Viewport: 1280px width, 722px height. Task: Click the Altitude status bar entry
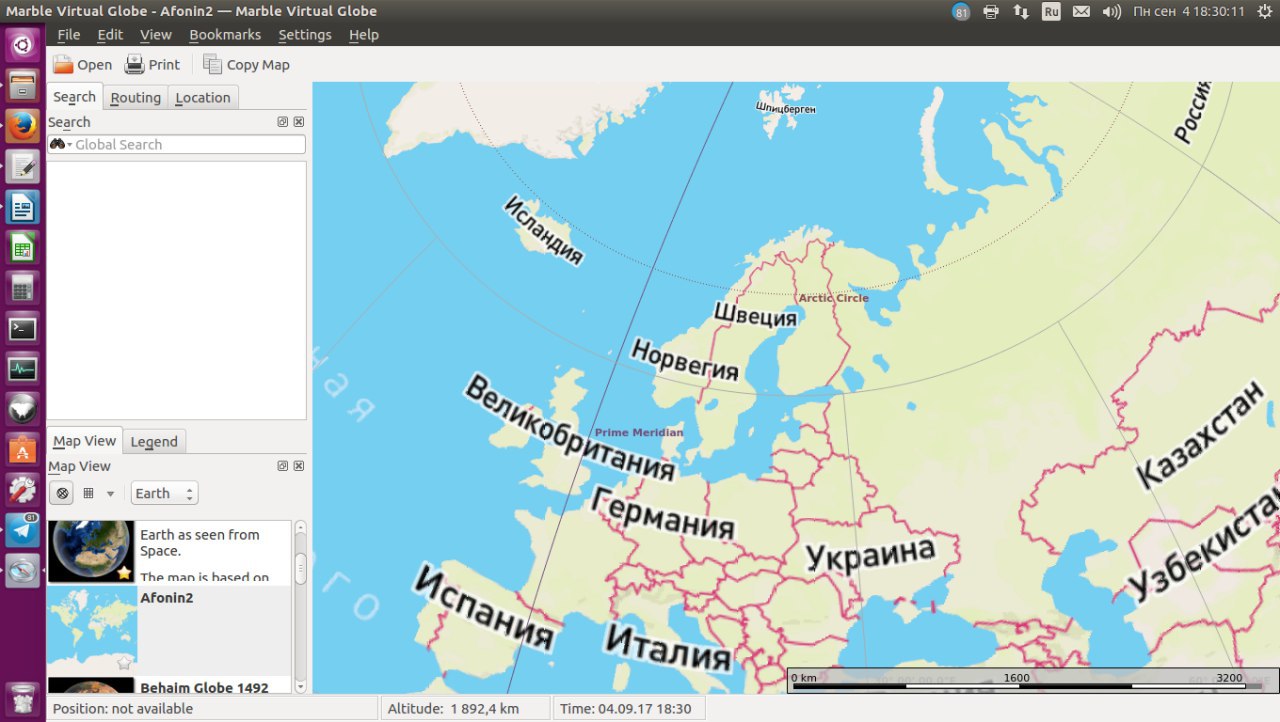pyautogui.click(x=465, y=708)
